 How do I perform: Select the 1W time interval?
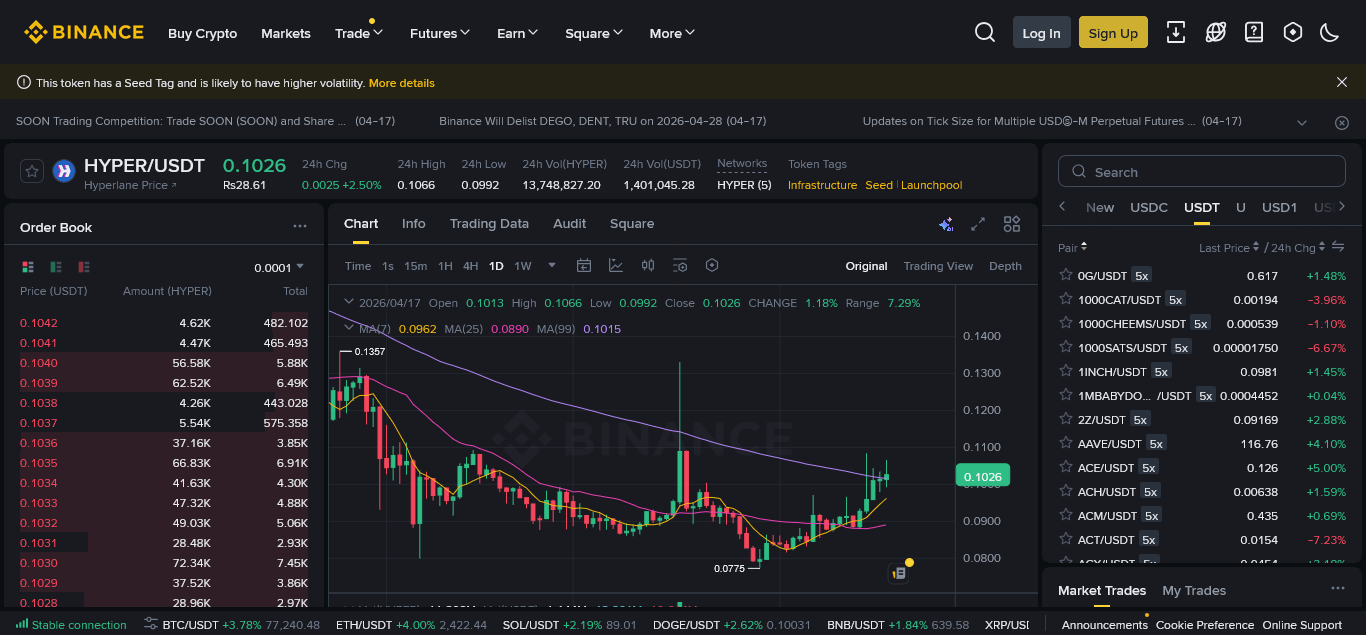[523, 266]
